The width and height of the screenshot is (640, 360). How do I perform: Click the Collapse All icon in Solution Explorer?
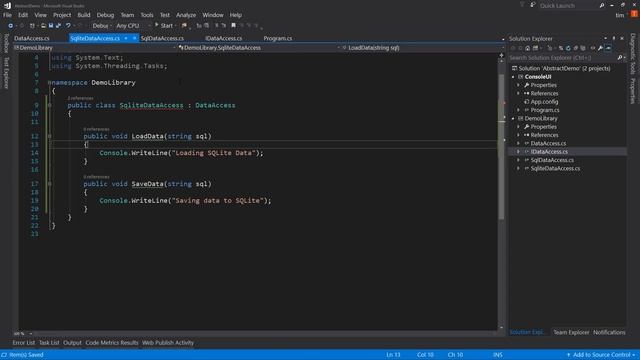click(576, 48)
